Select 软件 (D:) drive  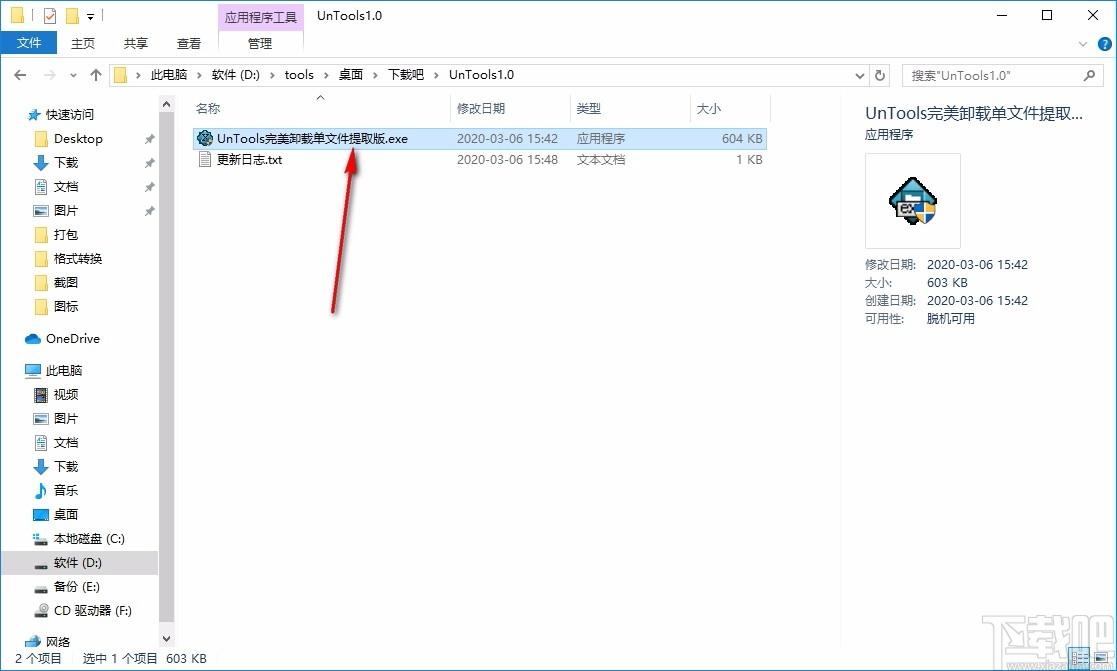78,563
